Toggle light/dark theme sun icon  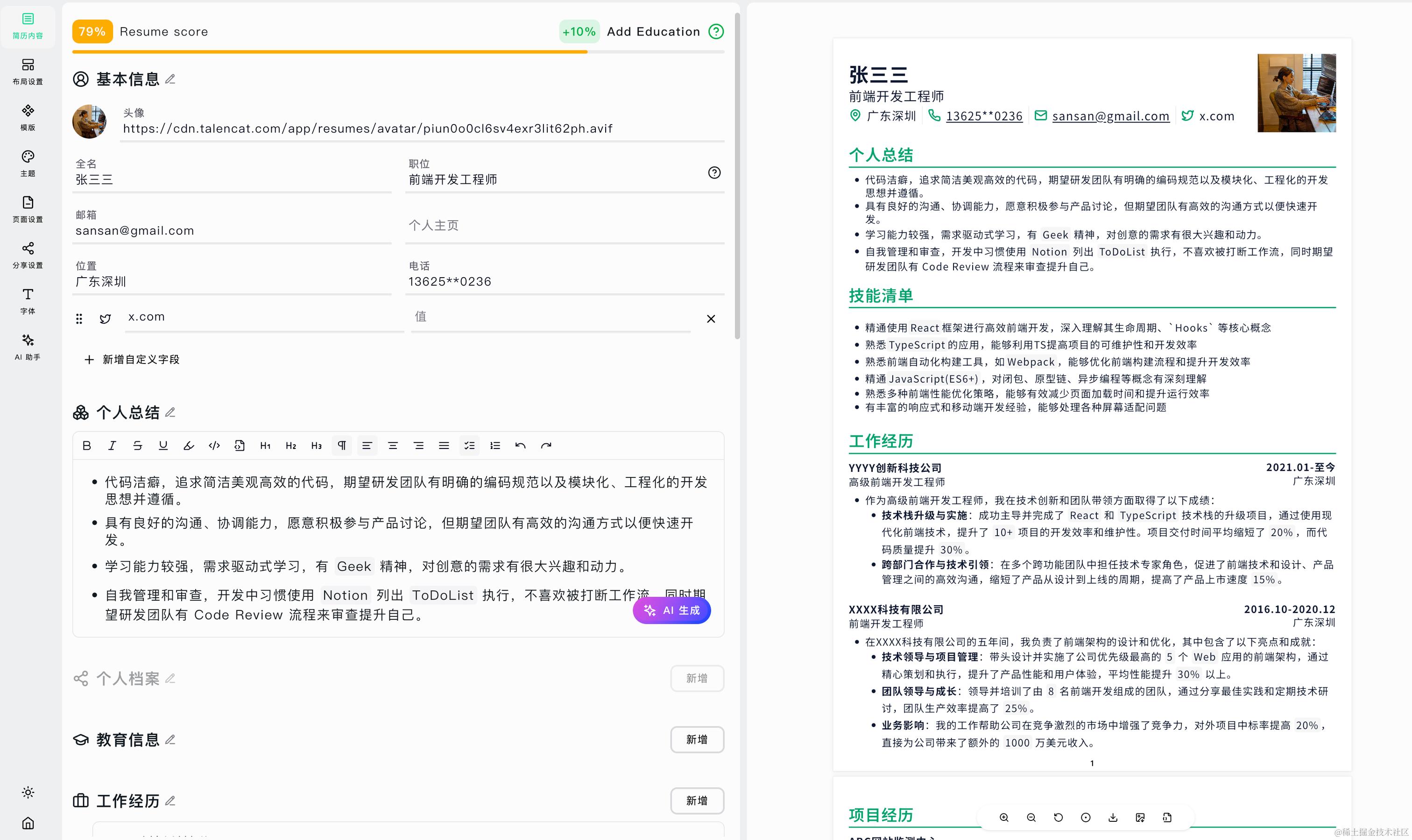point(28,792)
